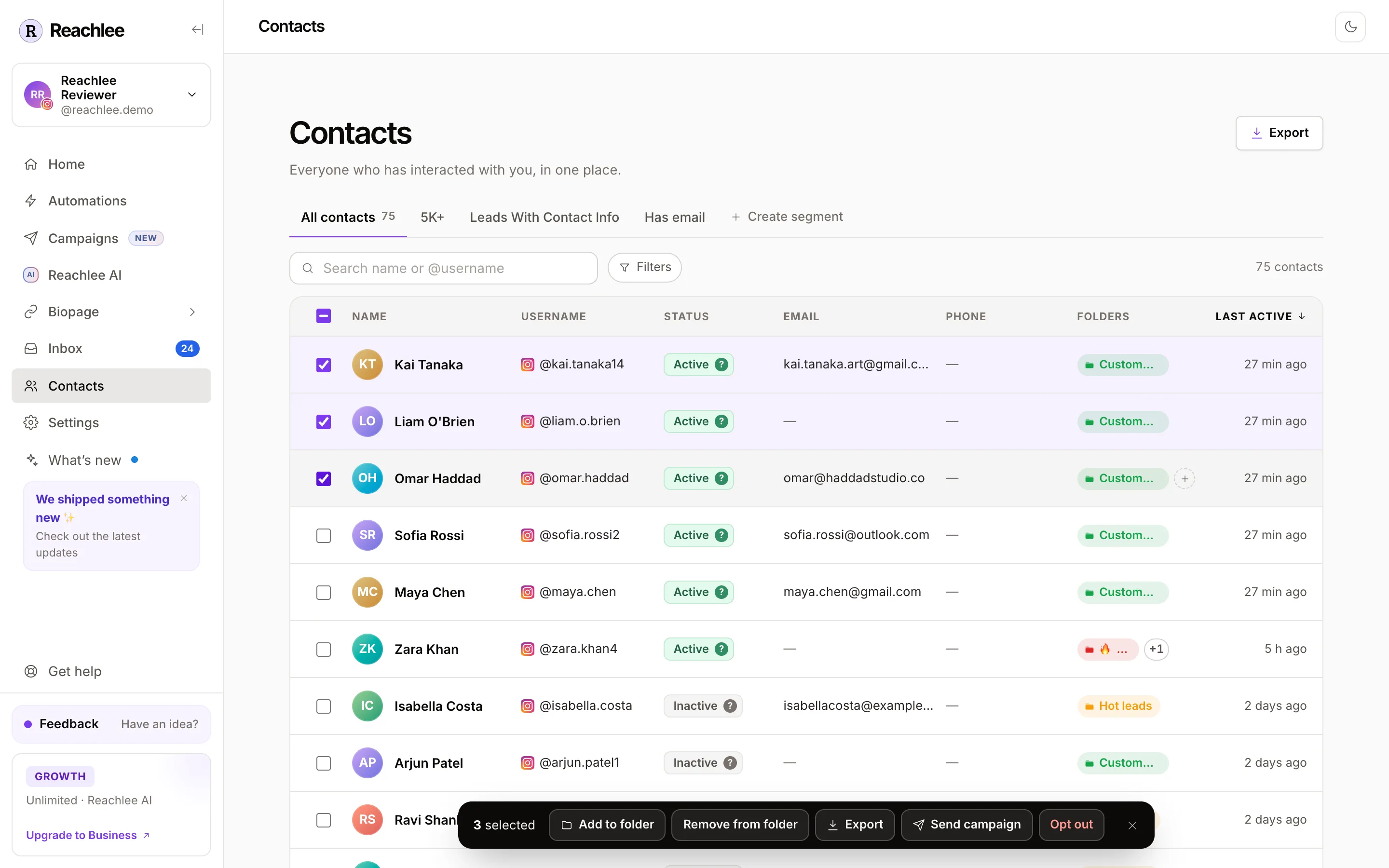This screenshot has width=1389, height=868.
Task: Collapse the sidebar with the arrow icon
Action: (197, 29)
